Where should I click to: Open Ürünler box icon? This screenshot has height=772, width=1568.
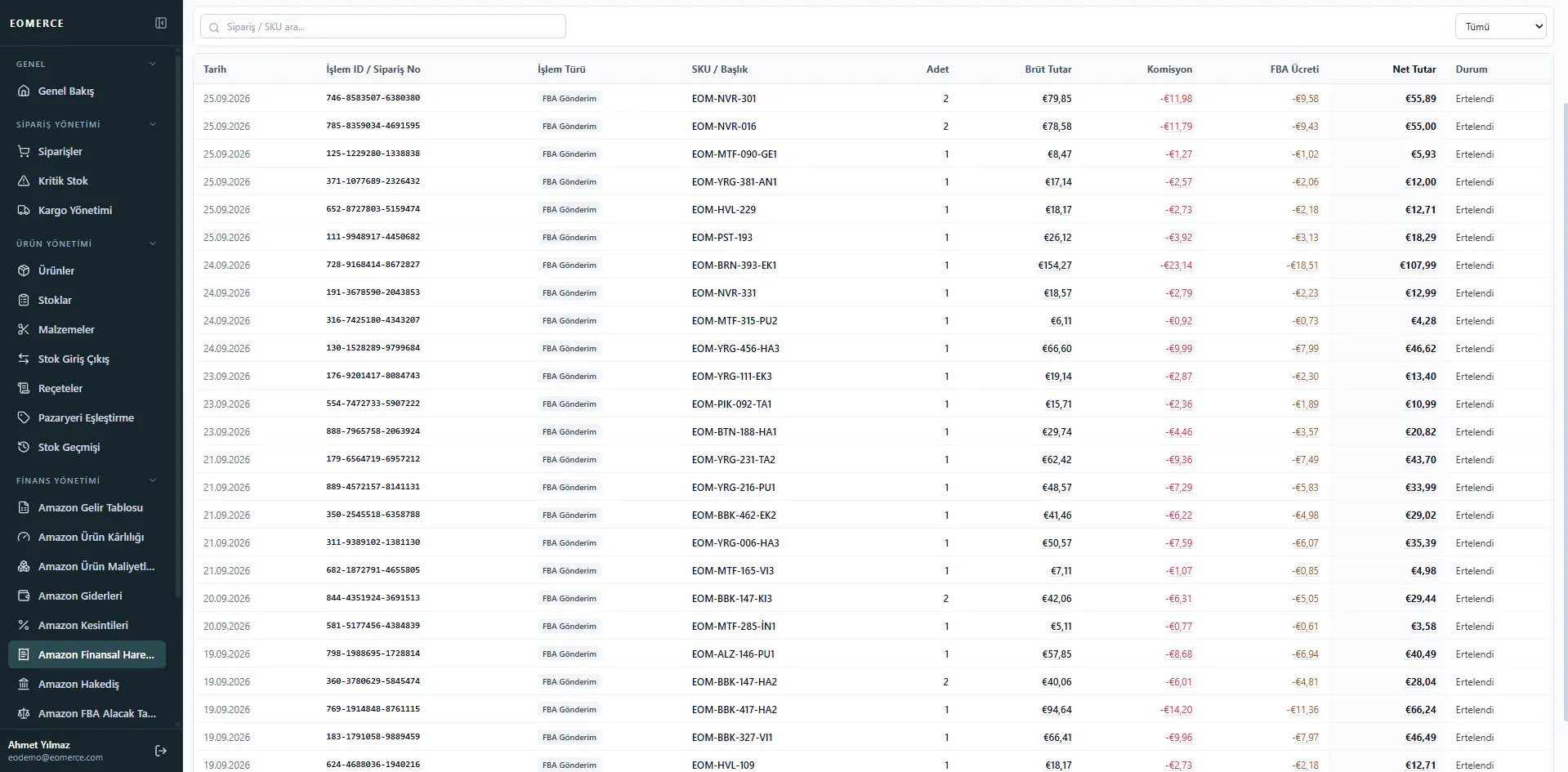click(x=24, y=270)
